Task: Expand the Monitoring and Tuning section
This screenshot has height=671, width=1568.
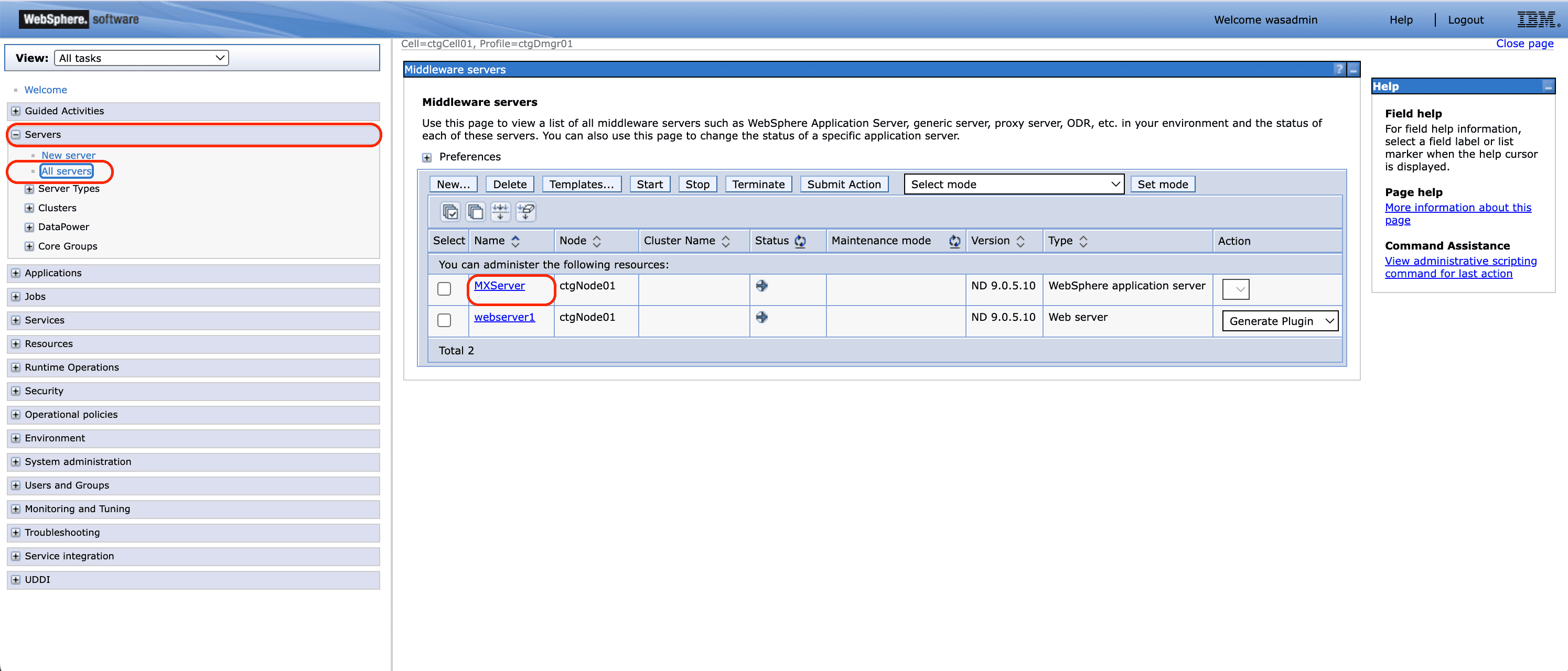Action: coord(16,509)
